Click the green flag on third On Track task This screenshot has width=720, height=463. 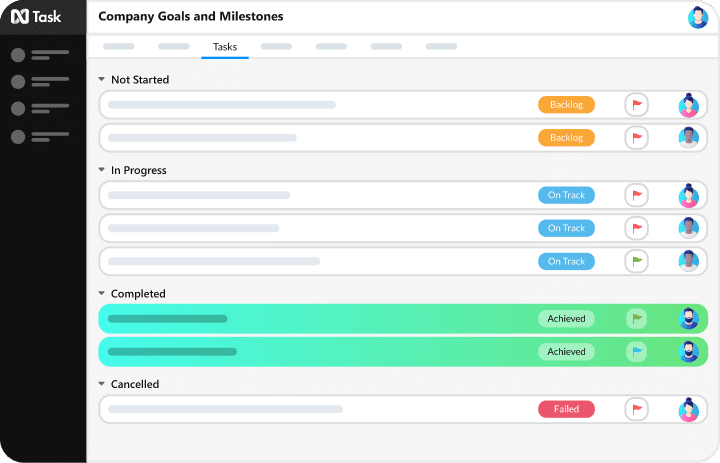[637, 261]
